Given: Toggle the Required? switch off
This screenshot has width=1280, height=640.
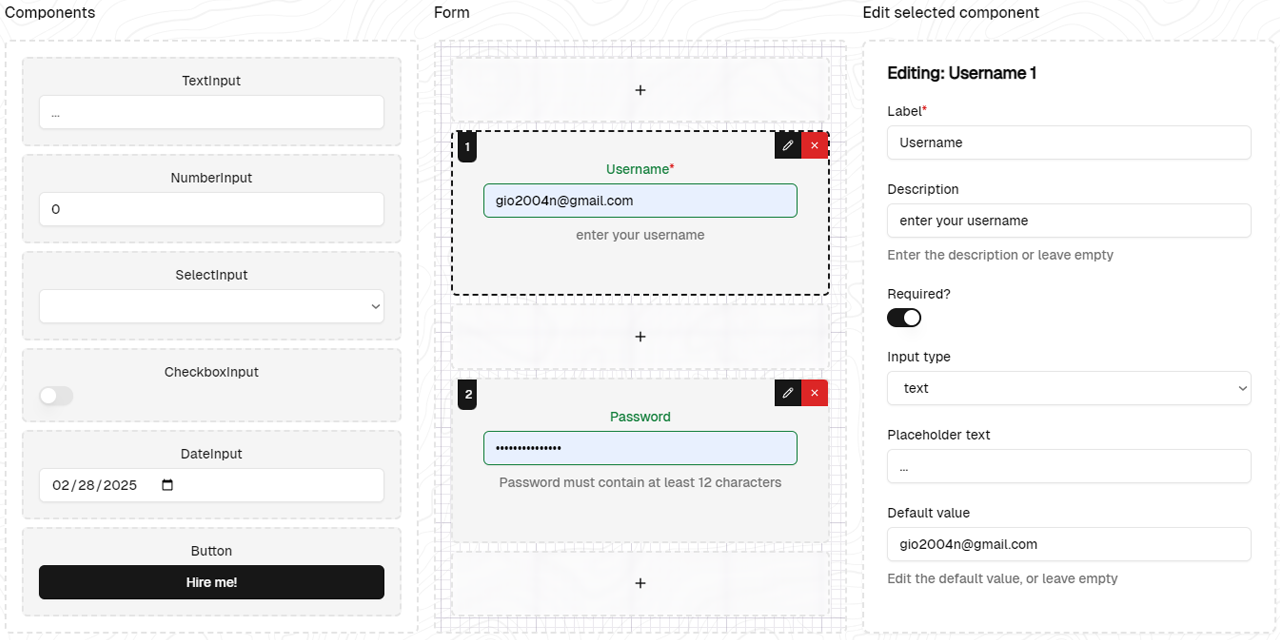Looking at the screenshot, I should coord(904,318).
